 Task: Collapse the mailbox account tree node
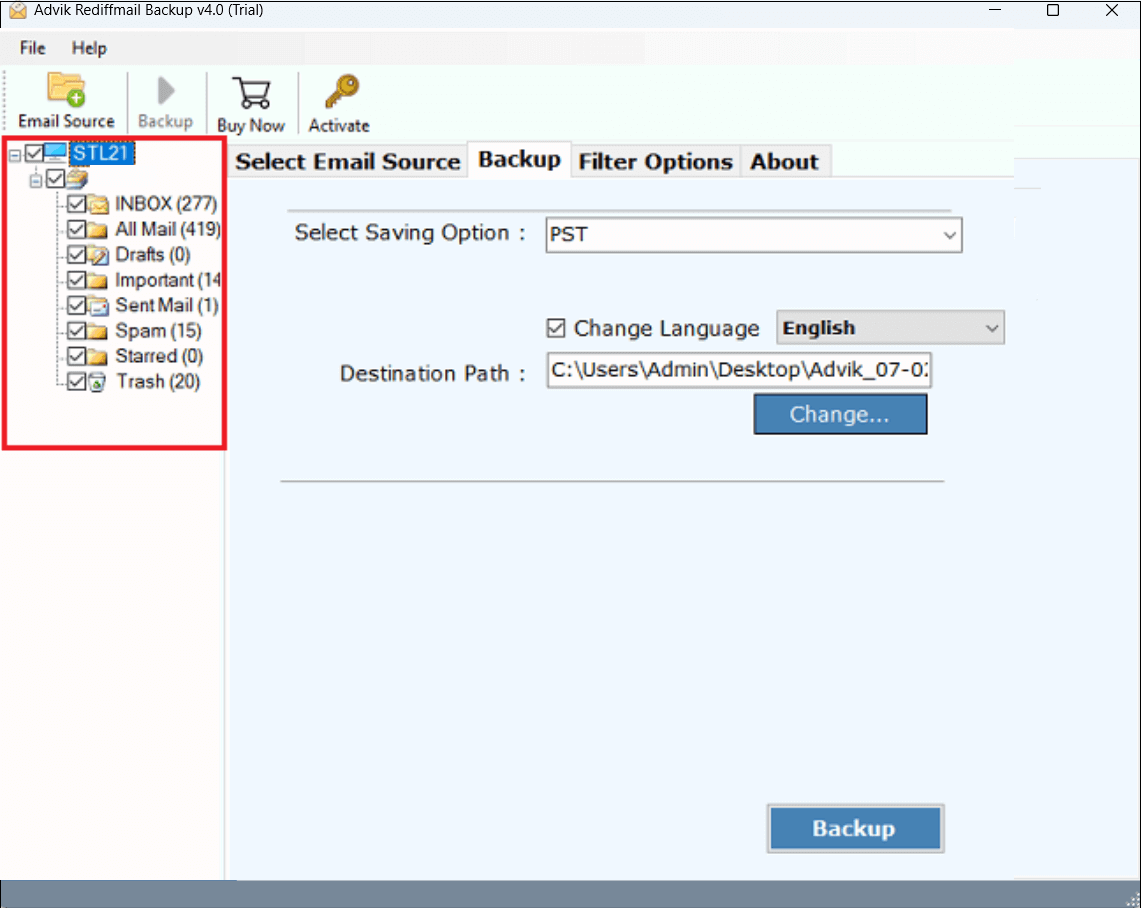point(36,180)
